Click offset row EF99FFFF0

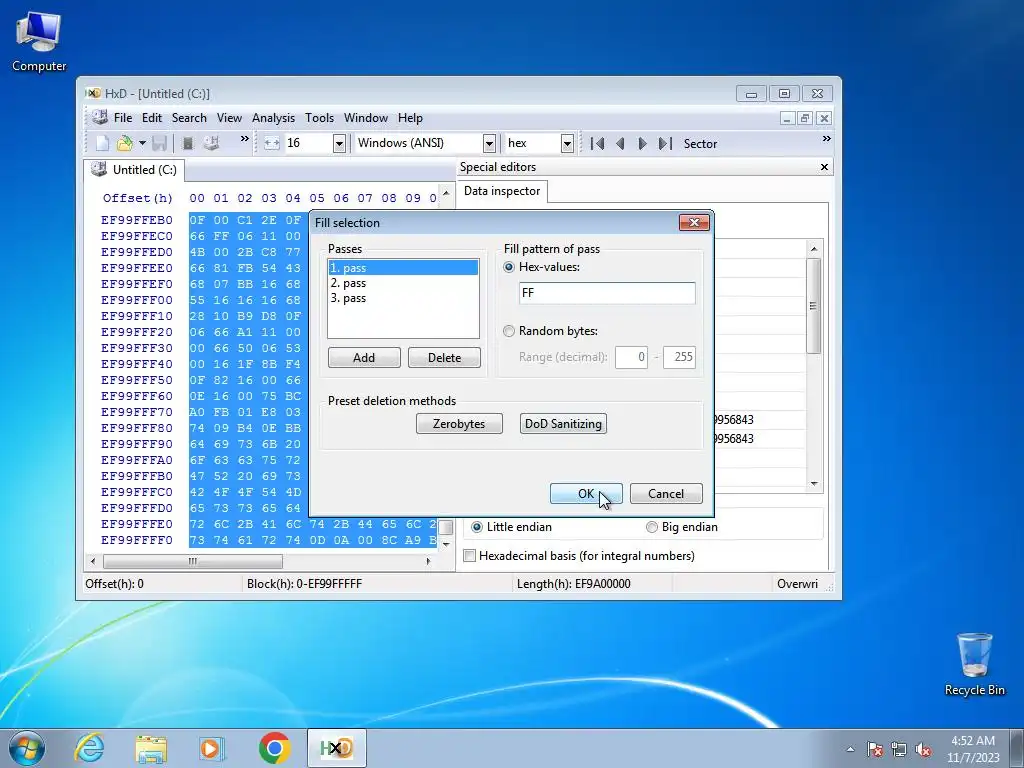(x=136, y=540)
